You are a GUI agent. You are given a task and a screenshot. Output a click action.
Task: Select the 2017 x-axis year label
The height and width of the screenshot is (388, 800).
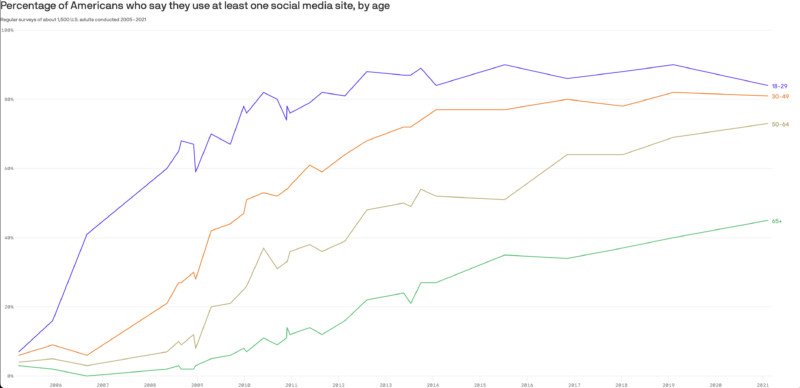click(x=574, y=384)
